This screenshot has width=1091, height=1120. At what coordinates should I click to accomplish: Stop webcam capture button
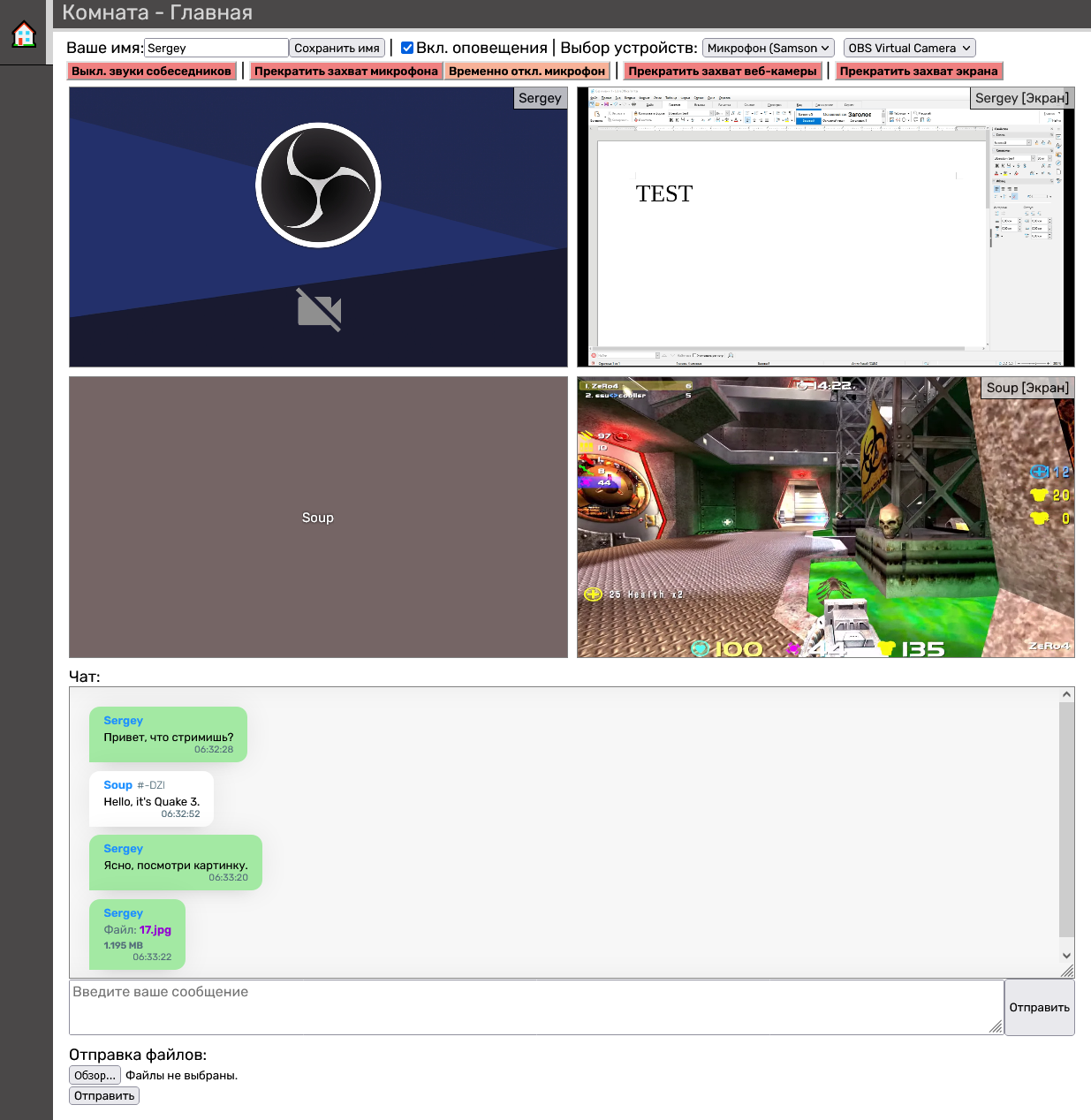(x=723, y=71)
